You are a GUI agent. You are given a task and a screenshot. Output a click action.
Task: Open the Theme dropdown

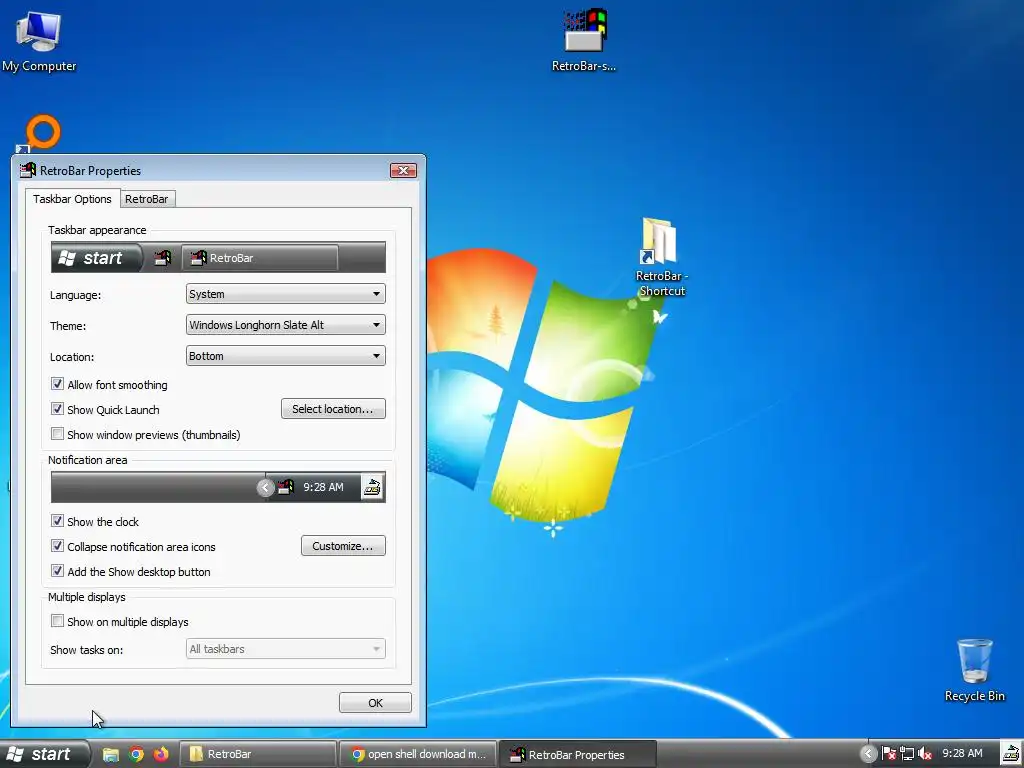[x=285, y=325]
